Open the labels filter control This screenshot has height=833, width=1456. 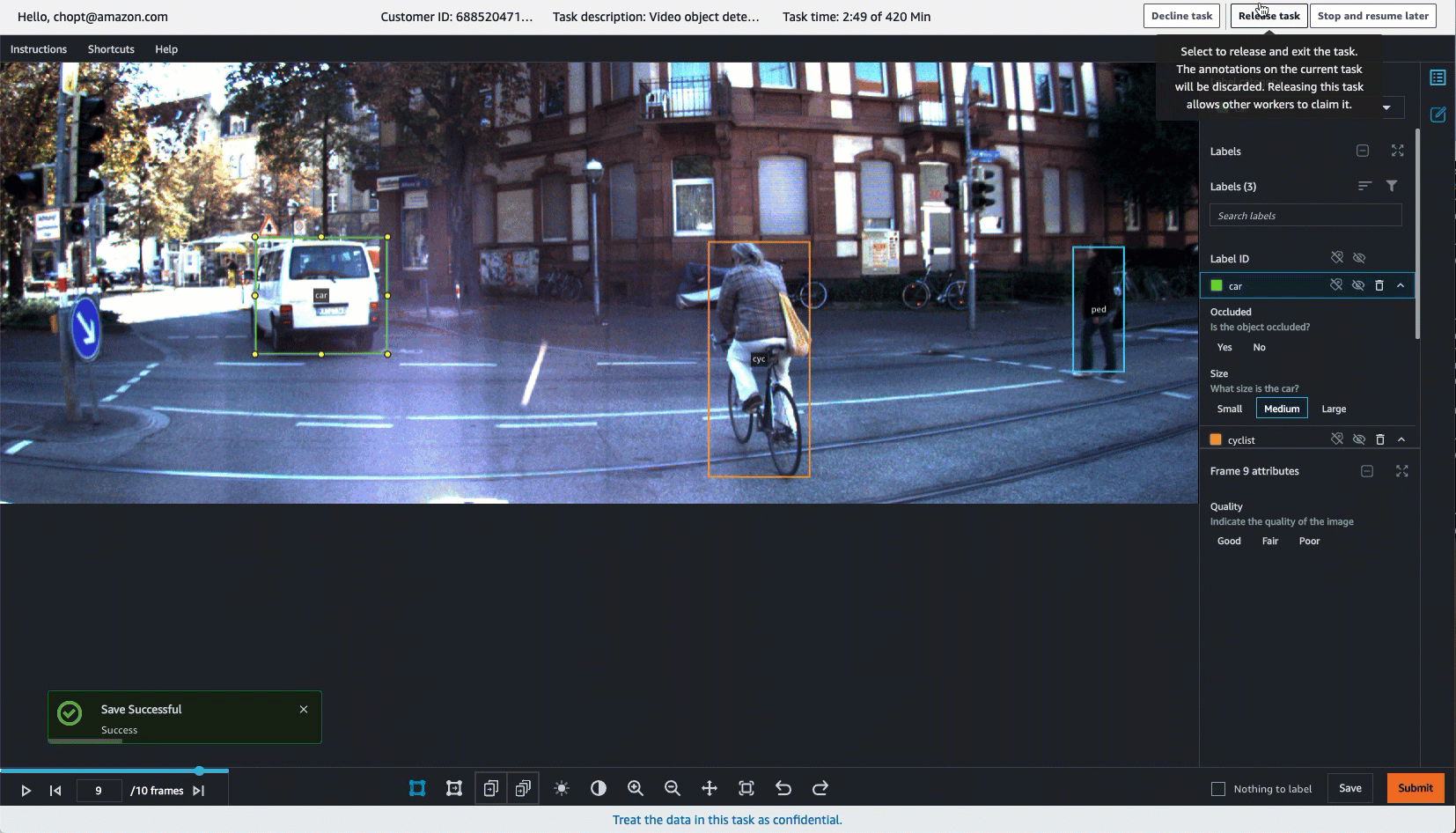(x=1391, y=186)
